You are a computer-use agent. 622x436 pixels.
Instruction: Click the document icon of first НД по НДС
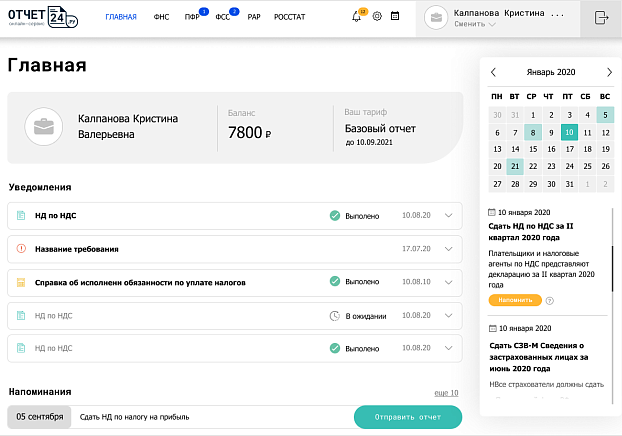[x=21, y=215]
